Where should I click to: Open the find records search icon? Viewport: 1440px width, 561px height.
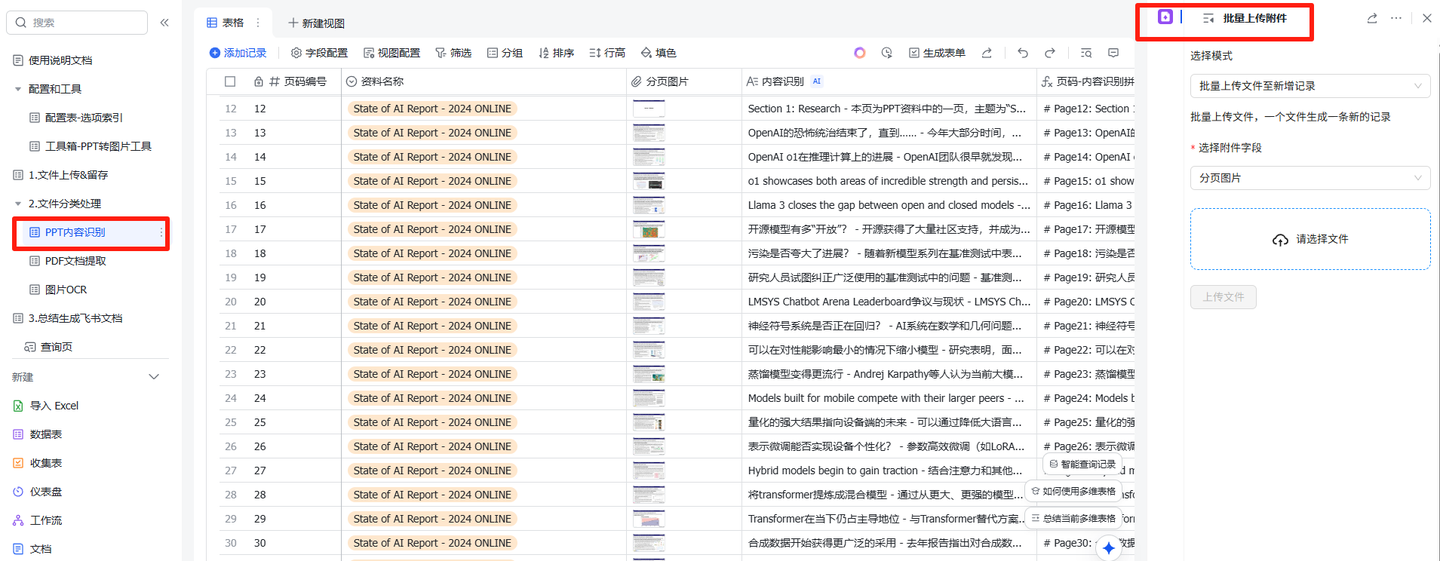click(1085, 53)
